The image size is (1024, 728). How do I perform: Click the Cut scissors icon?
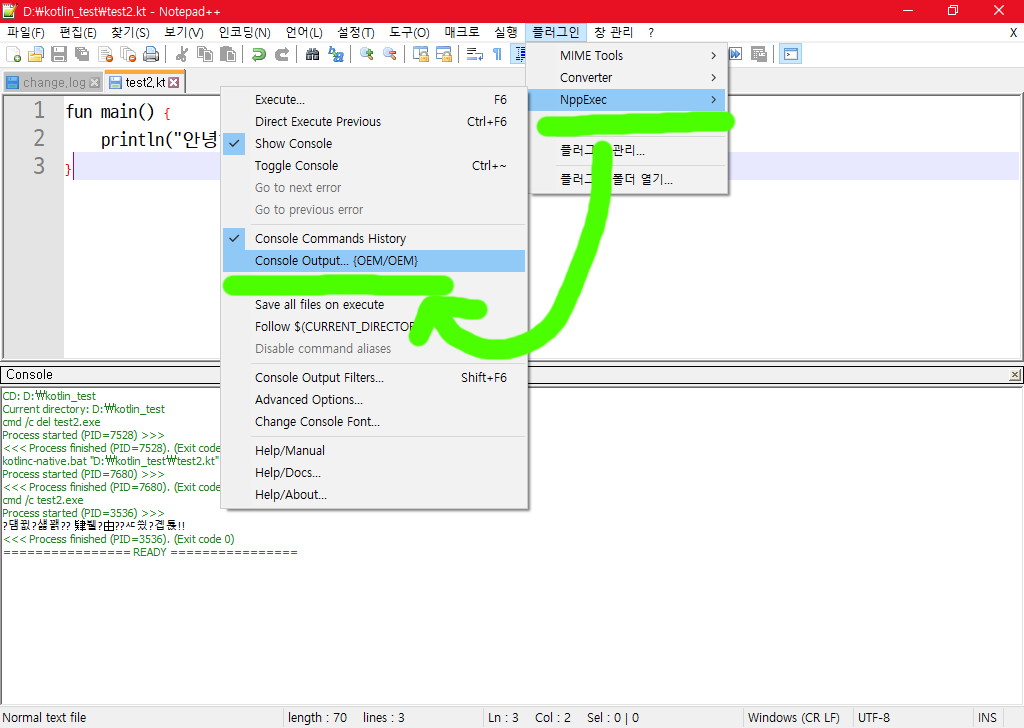coord(182,54)
